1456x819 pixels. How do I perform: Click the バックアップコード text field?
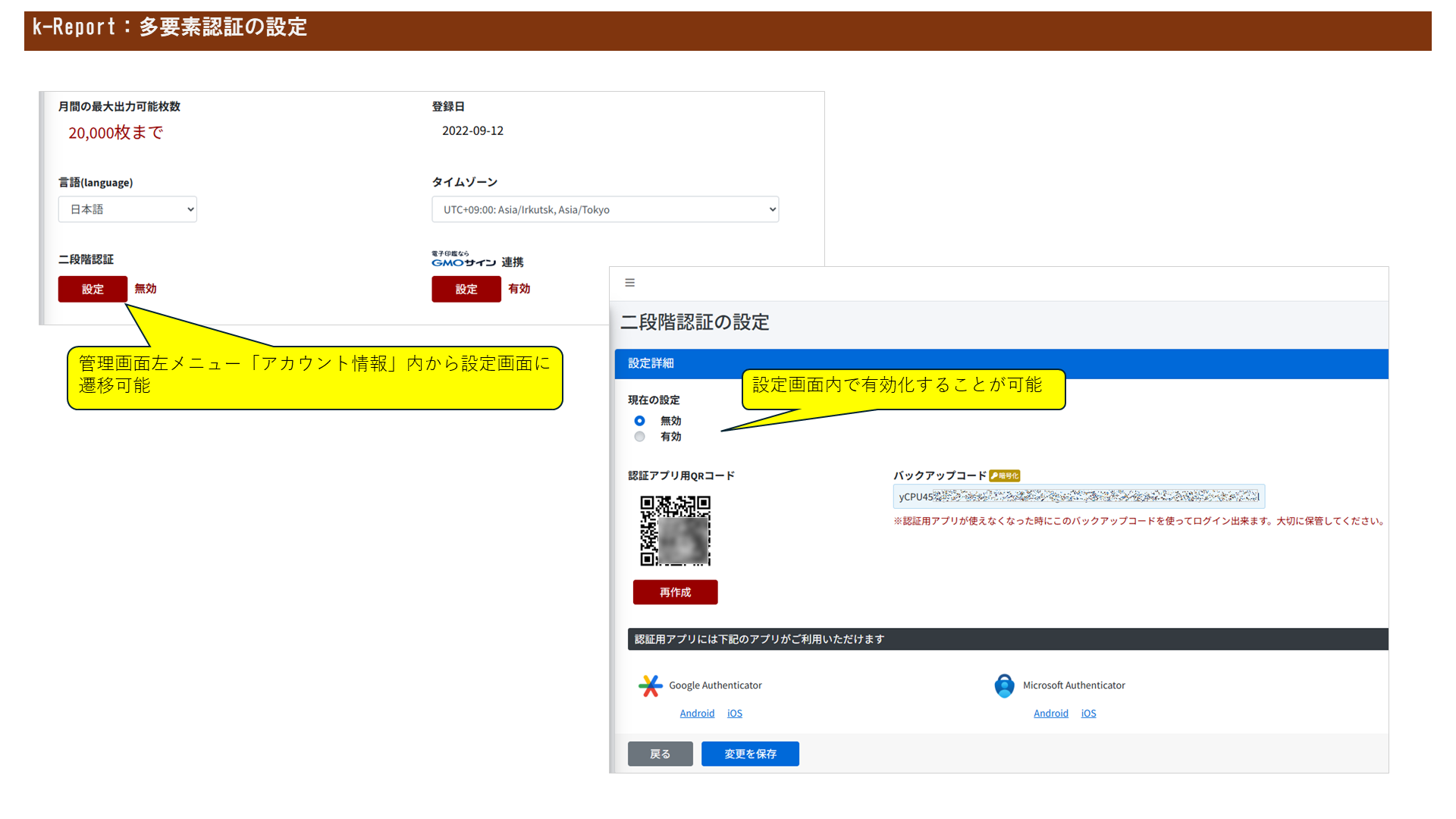[1078, 497]
